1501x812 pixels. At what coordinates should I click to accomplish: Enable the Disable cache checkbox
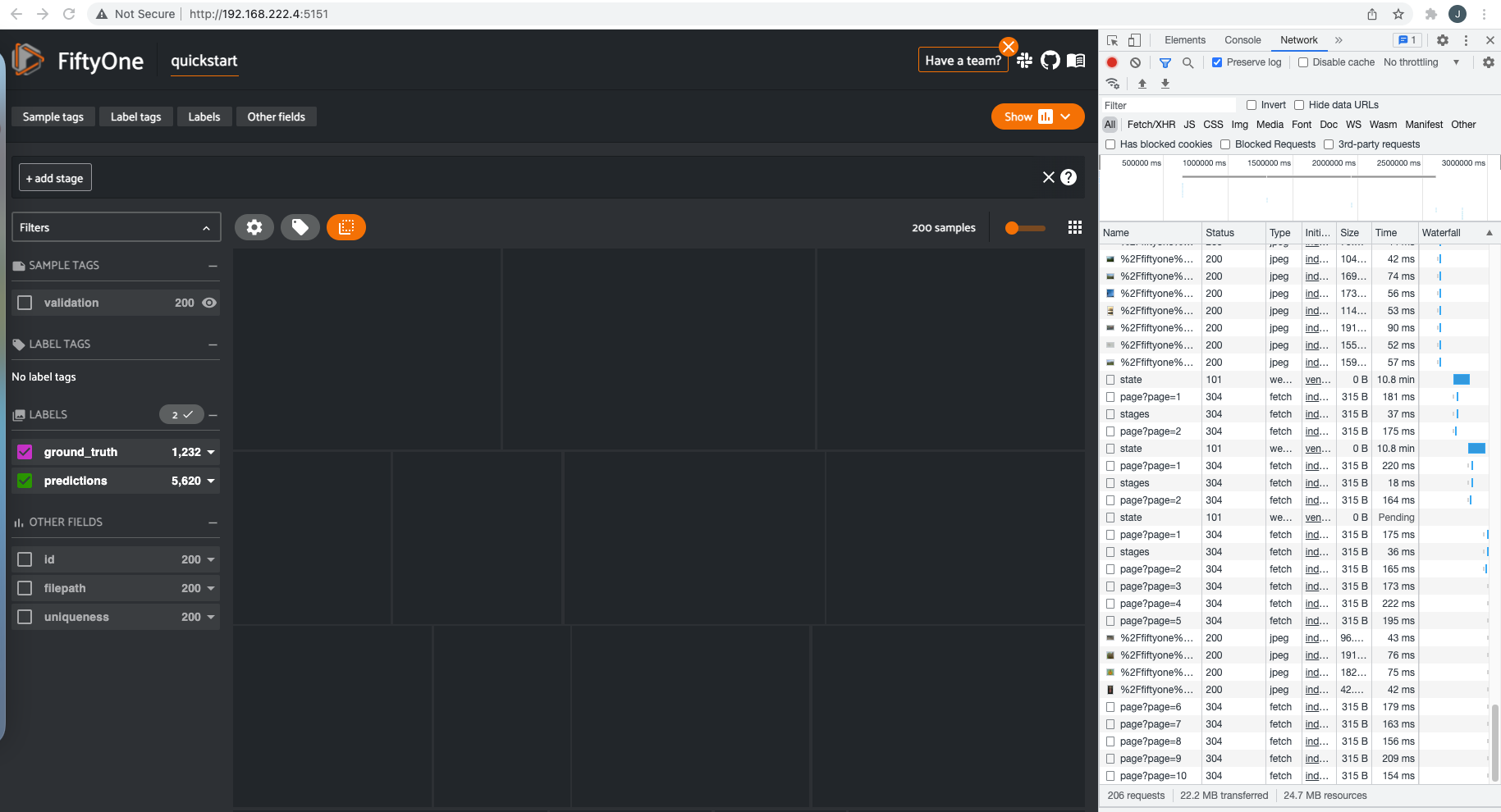click(x=1302, y=62)
